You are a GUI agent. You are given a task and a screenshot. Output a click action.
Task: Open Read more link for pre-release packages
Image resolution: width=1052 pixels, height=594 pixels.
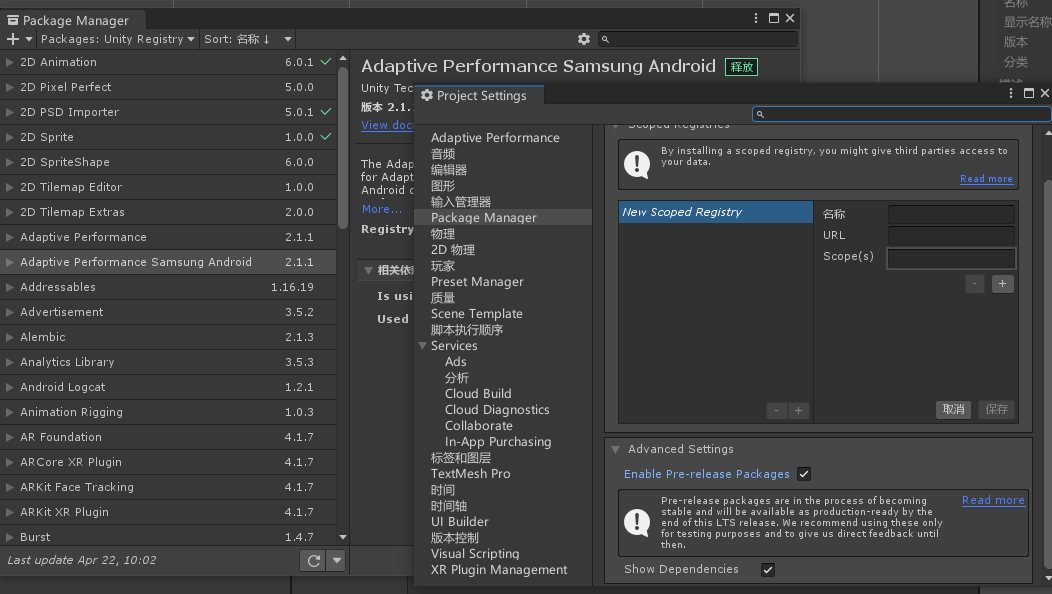coord(993,500)
